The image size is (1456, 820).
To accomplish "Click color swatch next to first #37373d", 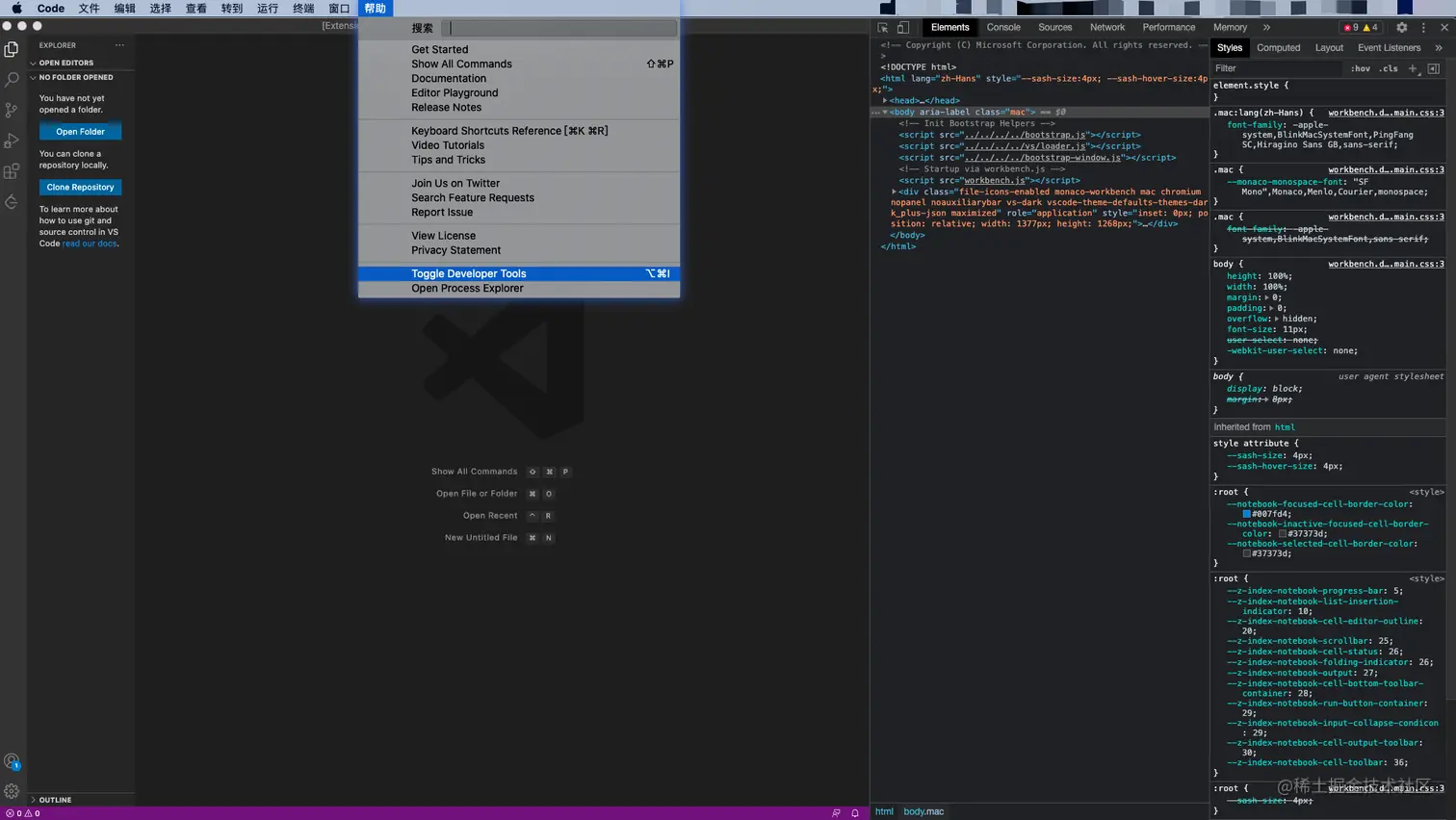I will (x=1282, y=534).
